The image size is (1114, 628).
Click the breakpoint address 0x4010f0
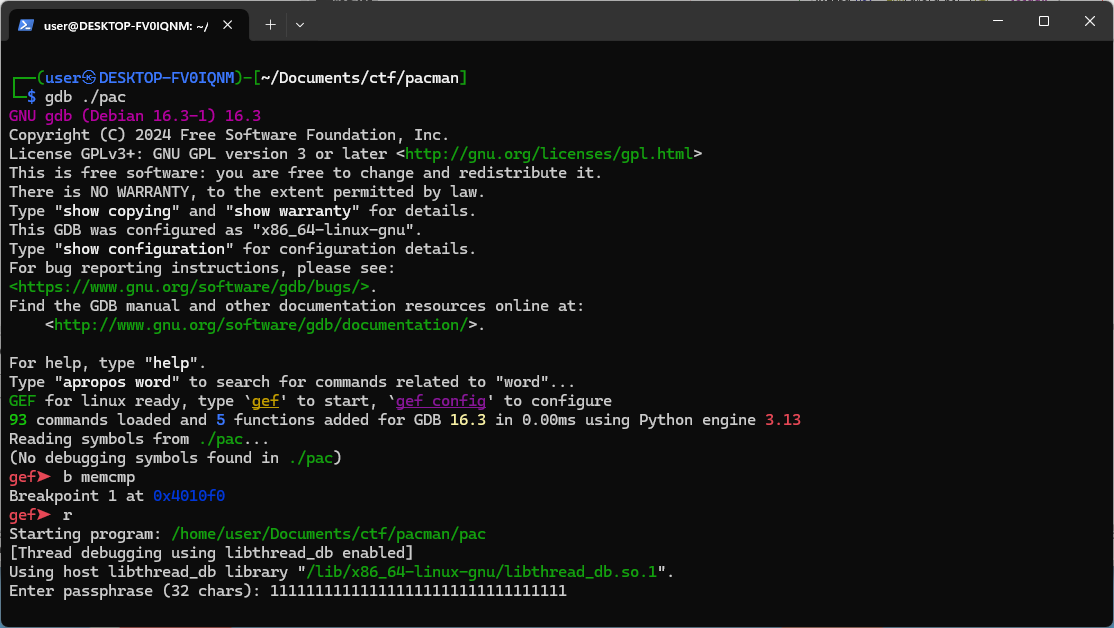[195, 496]
